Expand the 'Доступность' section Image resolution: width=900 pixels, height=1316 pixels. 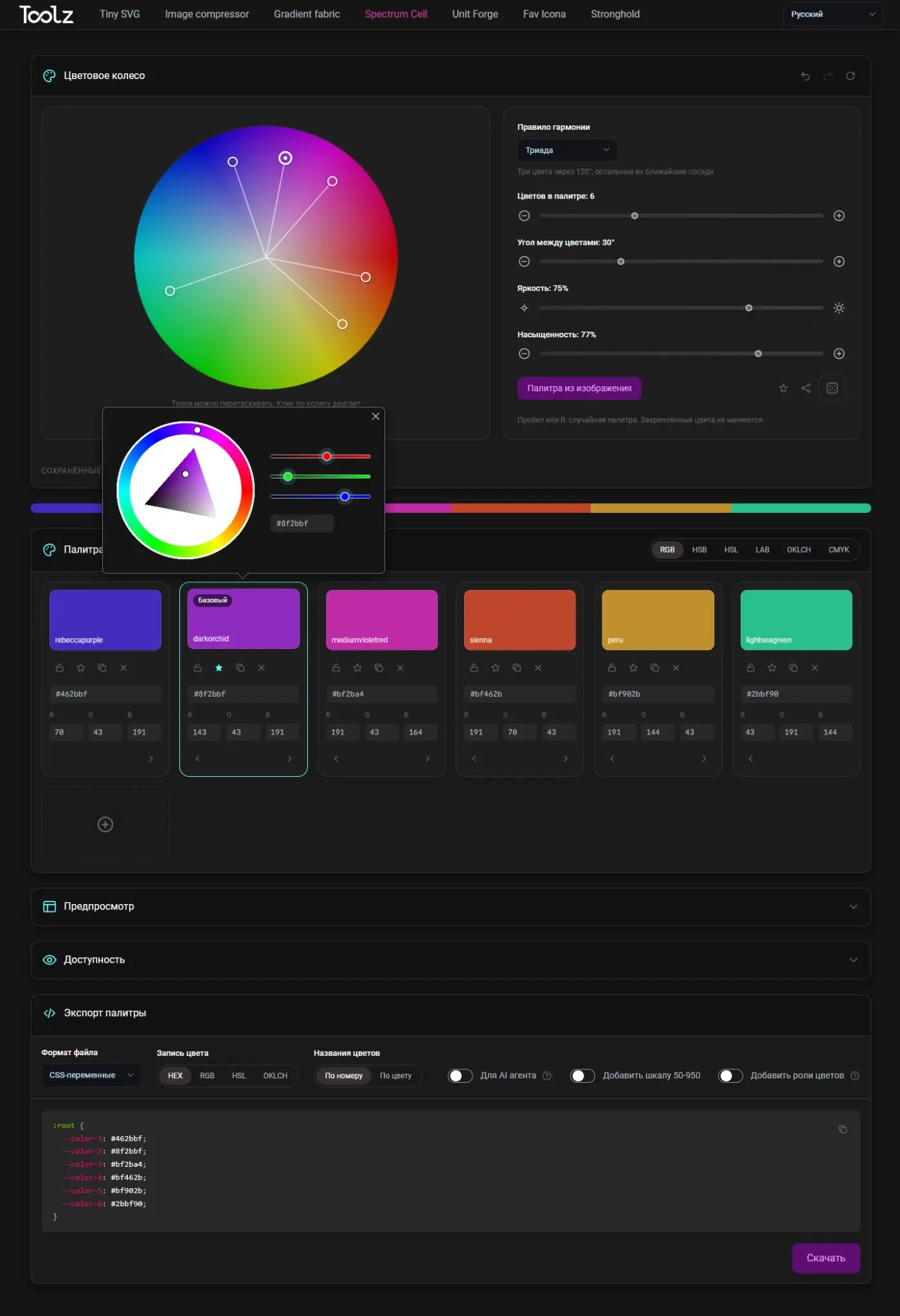pyautogui.click(x=451, y=960)
